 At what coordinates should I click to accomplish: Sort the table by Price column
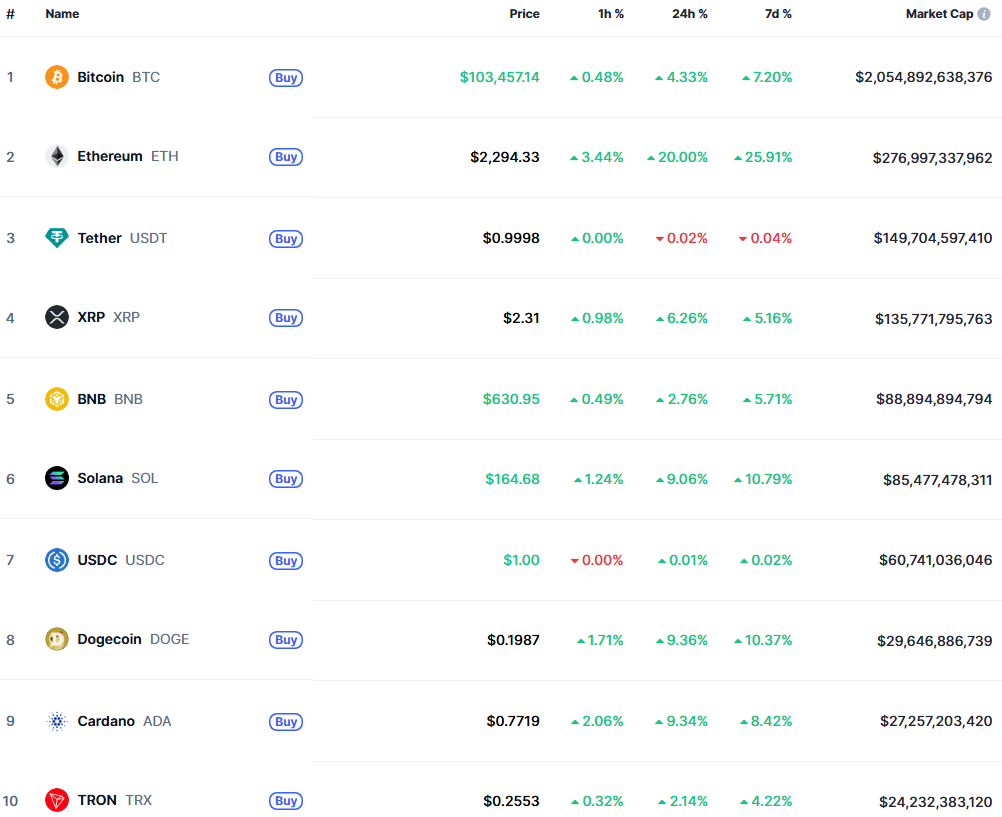click(524, 14)
